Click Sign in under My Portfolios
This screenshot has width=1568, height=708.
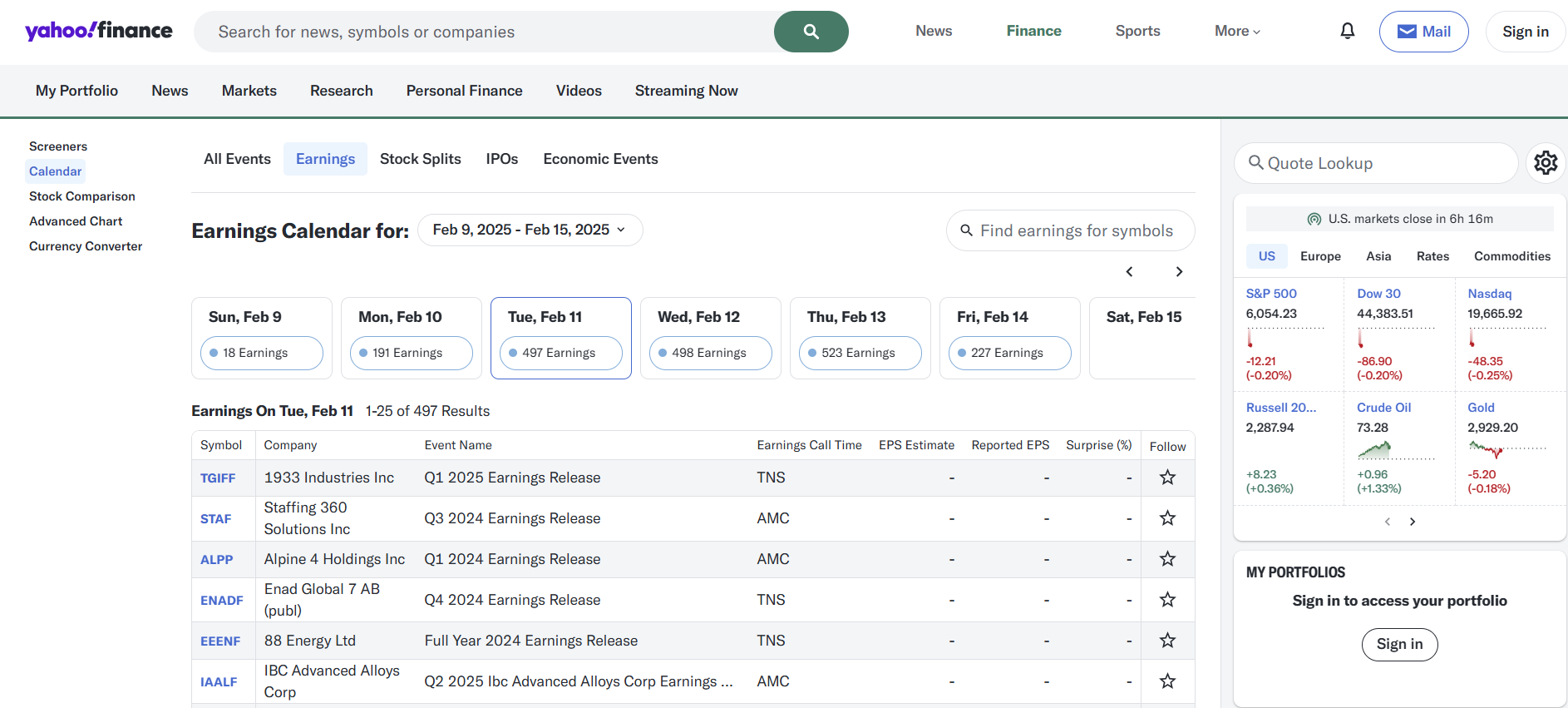click(x=1399, y=644)
